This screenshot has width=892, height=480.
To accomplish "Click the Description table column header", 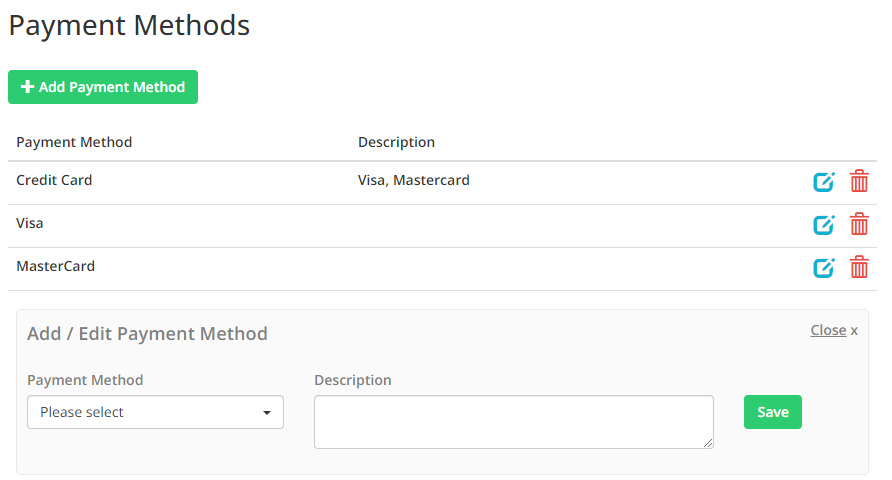I will pos(396,142).
